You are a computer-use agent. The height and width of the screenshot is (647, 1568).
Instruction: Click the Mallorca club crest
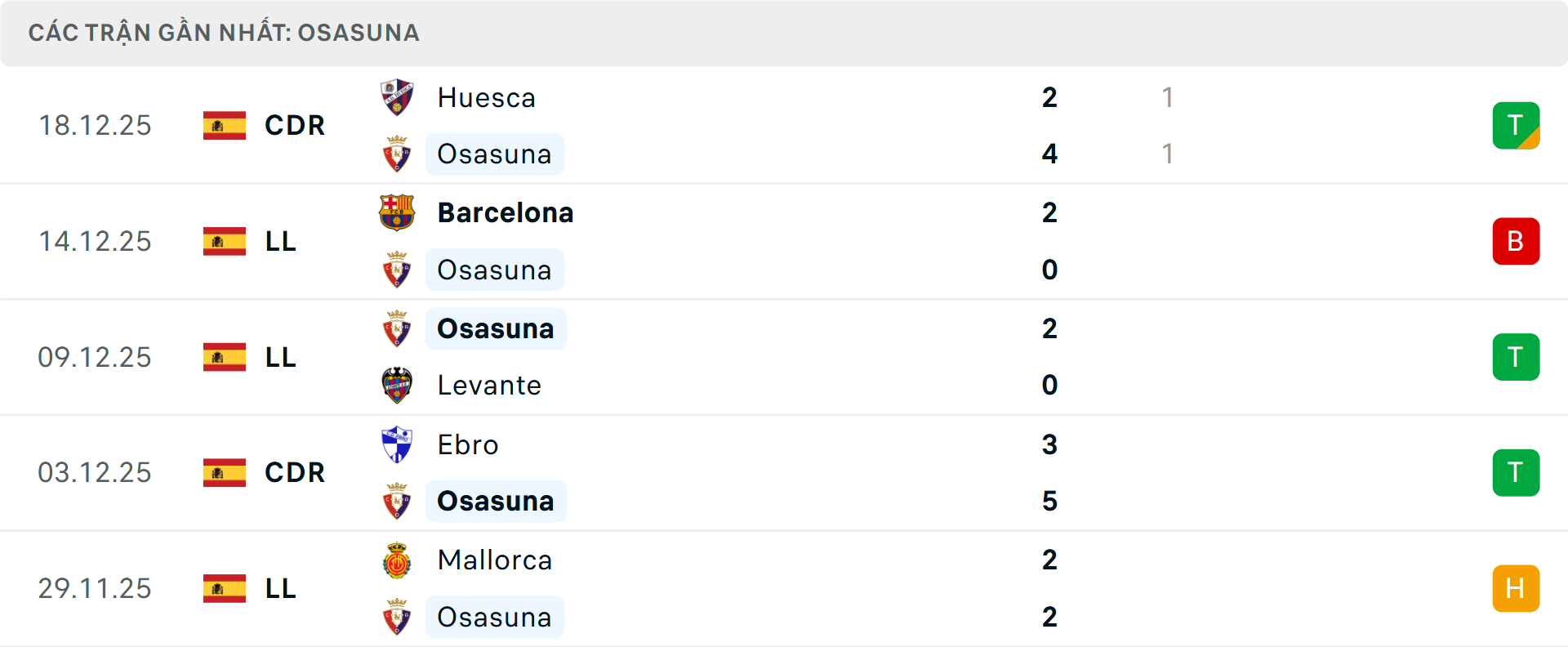pos(398,560)
